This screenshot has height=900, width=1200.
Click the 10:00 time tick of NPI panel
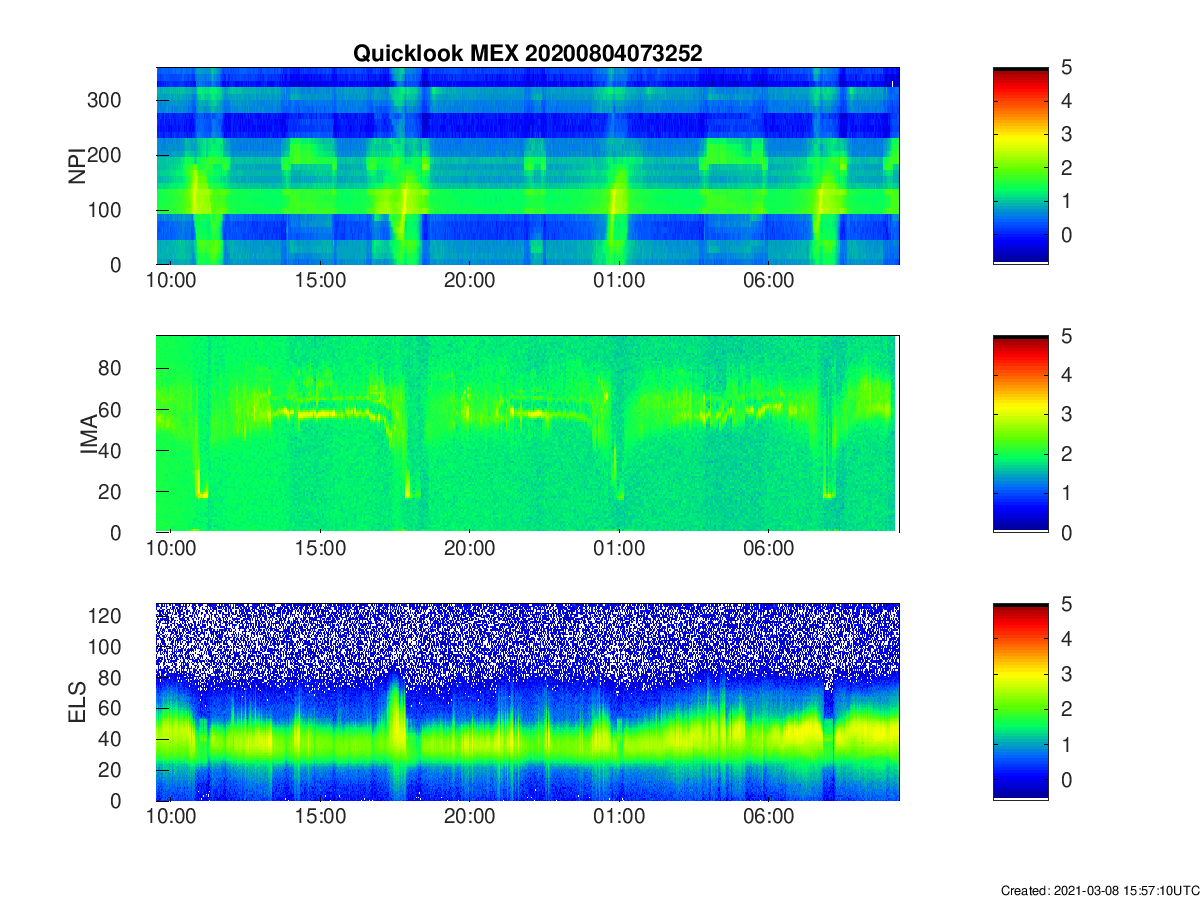[171, 282]
